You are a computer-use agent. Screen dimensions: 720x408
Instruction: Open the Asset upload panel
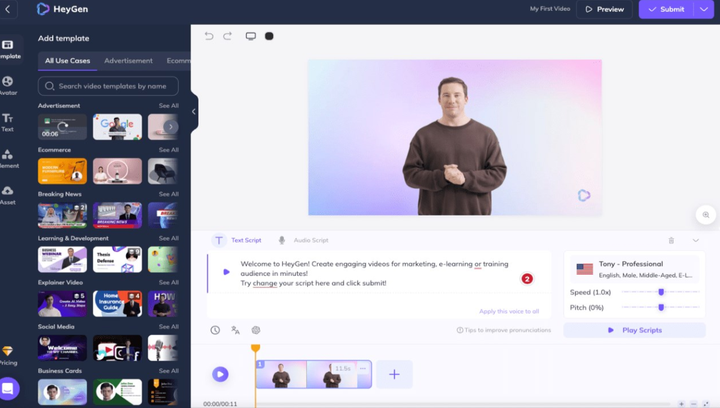[x=7, y=195]
